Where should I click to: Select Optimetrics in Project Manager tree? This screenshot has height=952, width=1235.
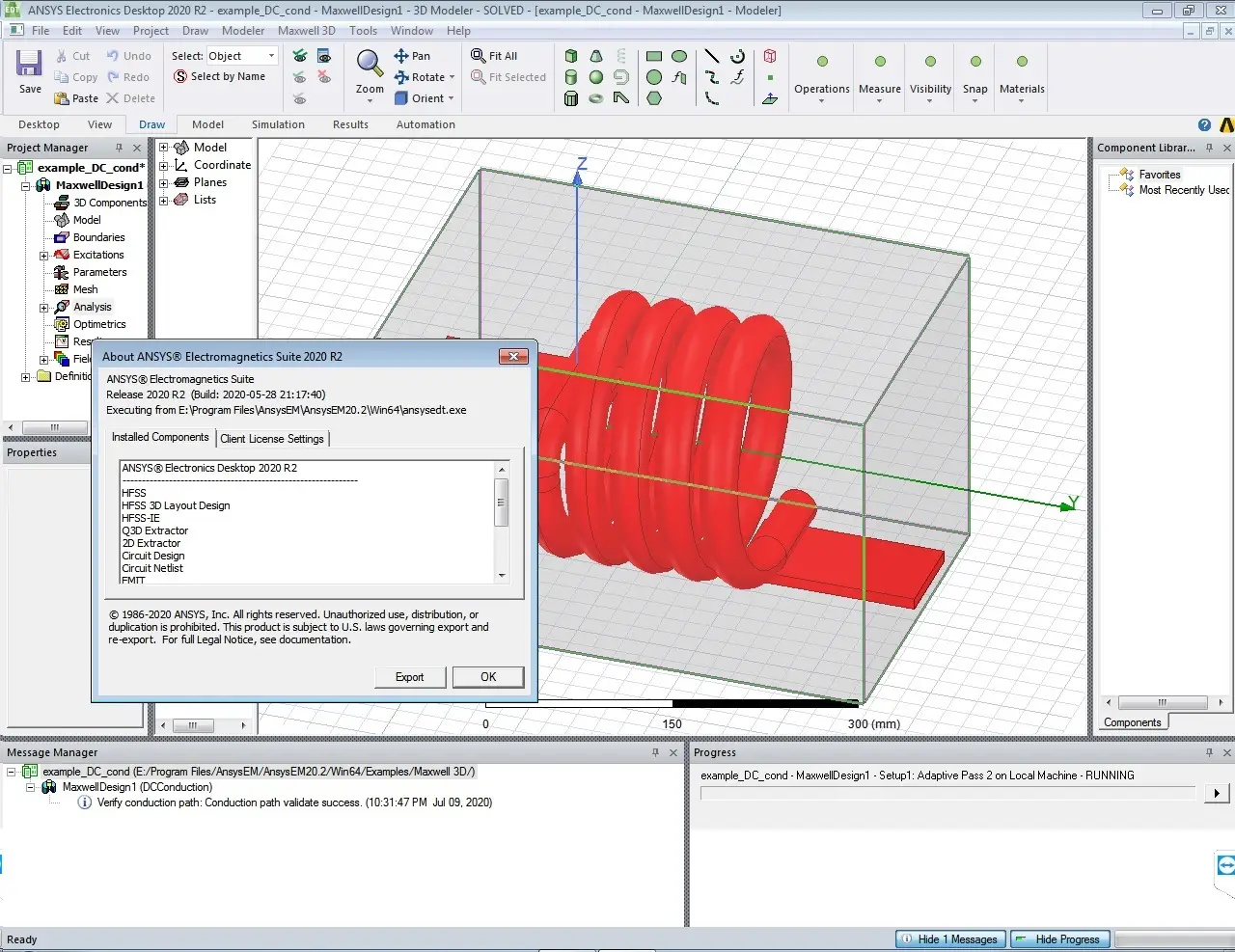point(99,325)
